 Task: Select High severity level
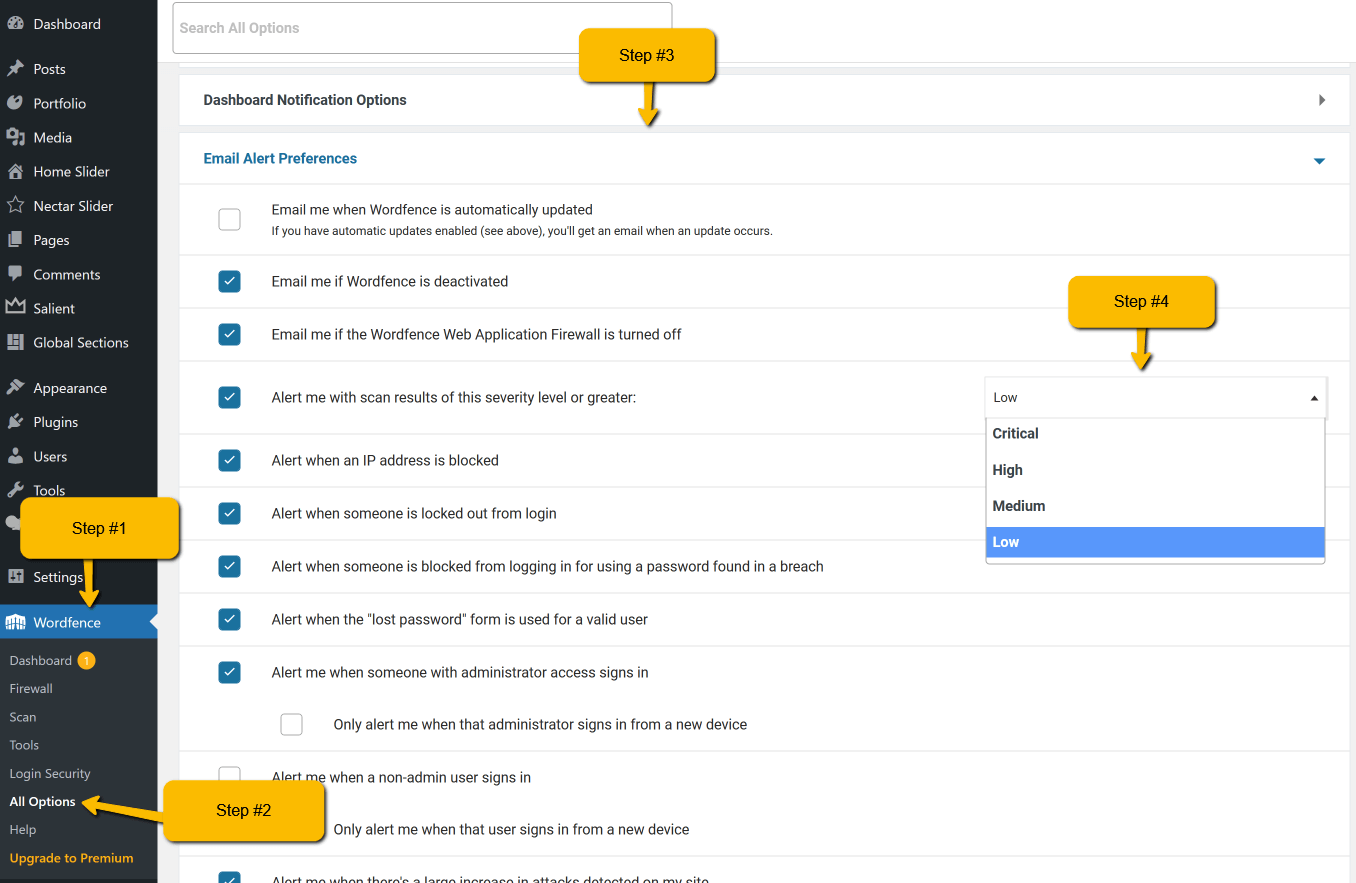[x=1155, y=470]
